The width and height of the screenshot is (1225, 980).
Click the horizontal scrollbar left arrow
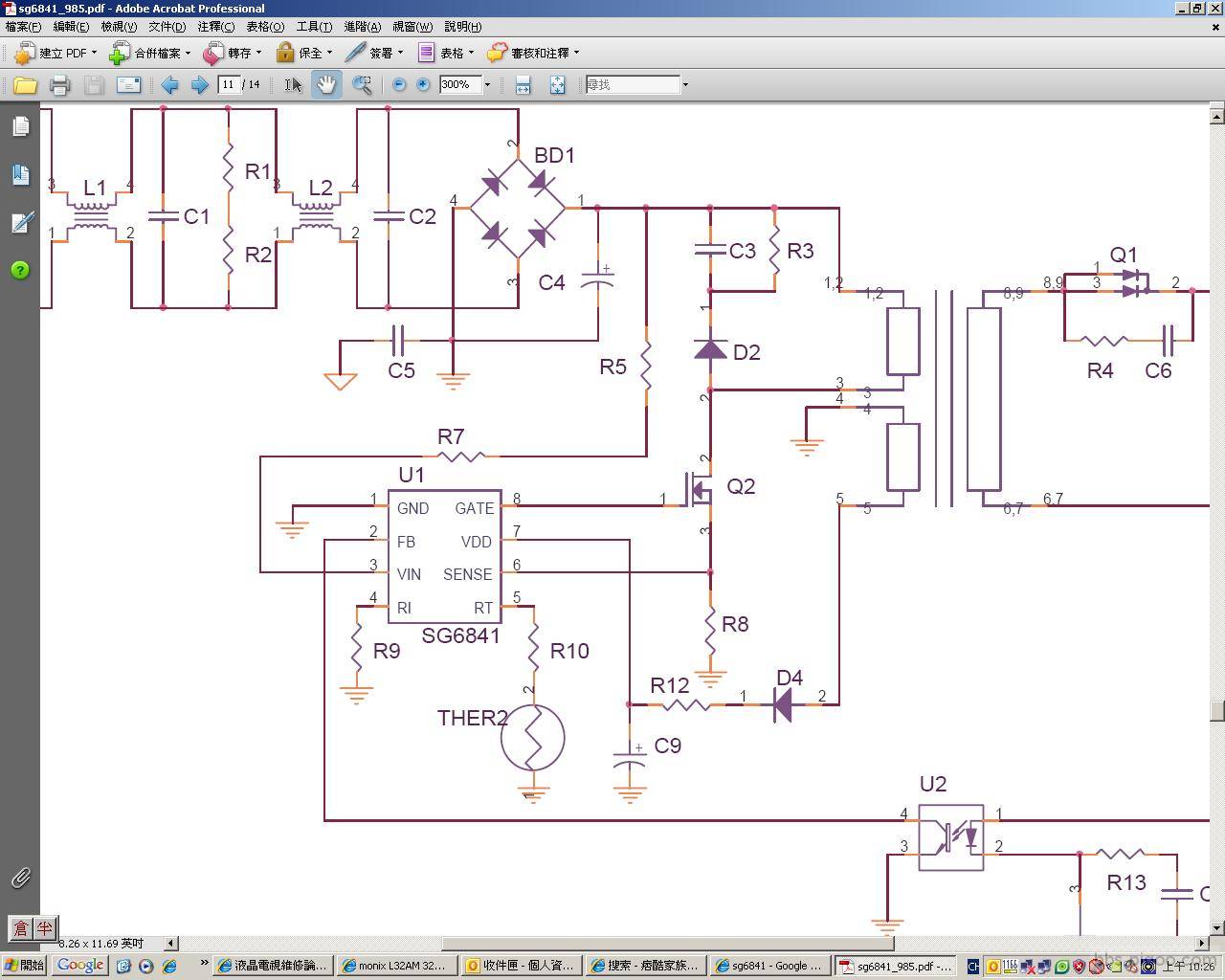click(170, 944)
